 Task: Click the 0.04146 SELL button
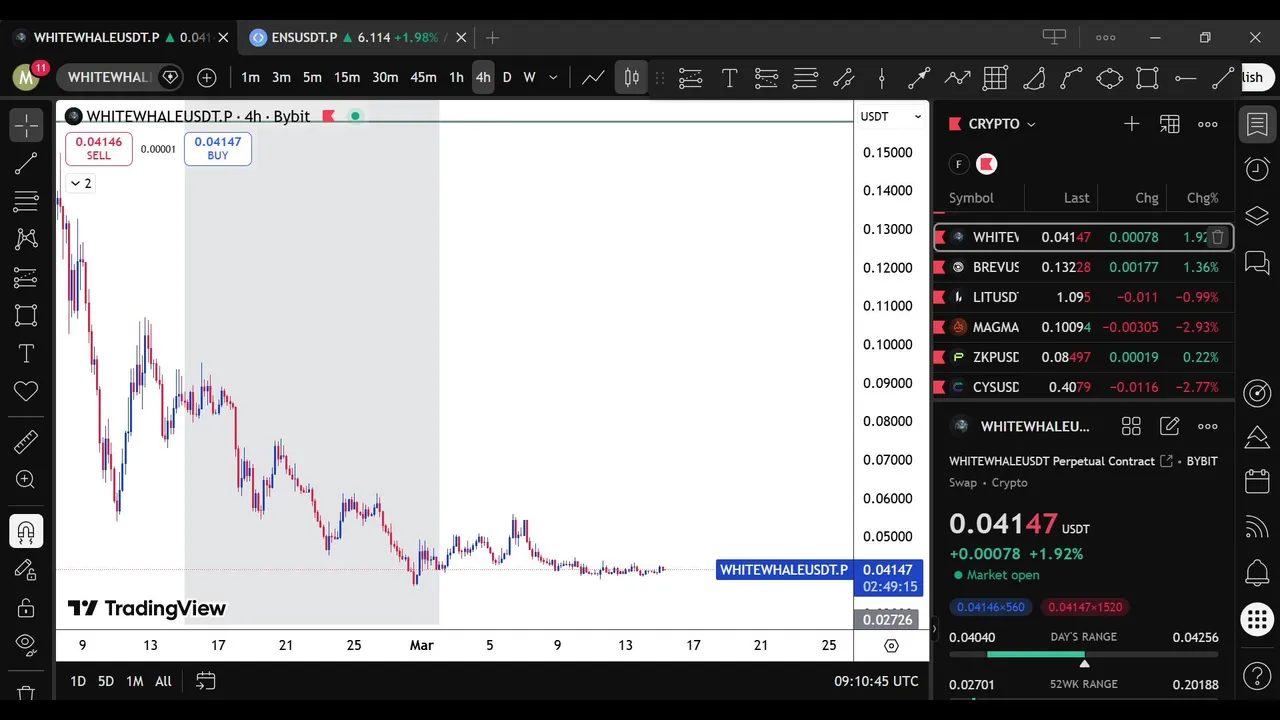98,148
